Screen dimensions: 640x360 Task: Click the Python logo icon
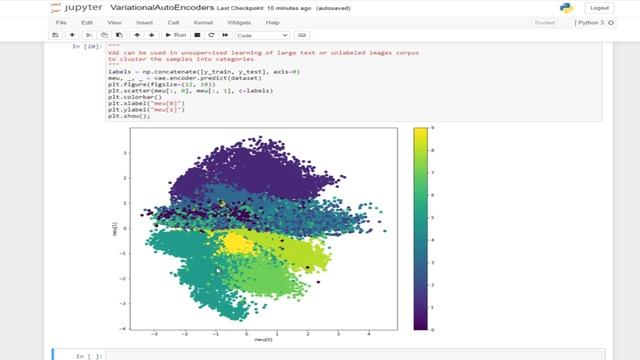[567, 8]
